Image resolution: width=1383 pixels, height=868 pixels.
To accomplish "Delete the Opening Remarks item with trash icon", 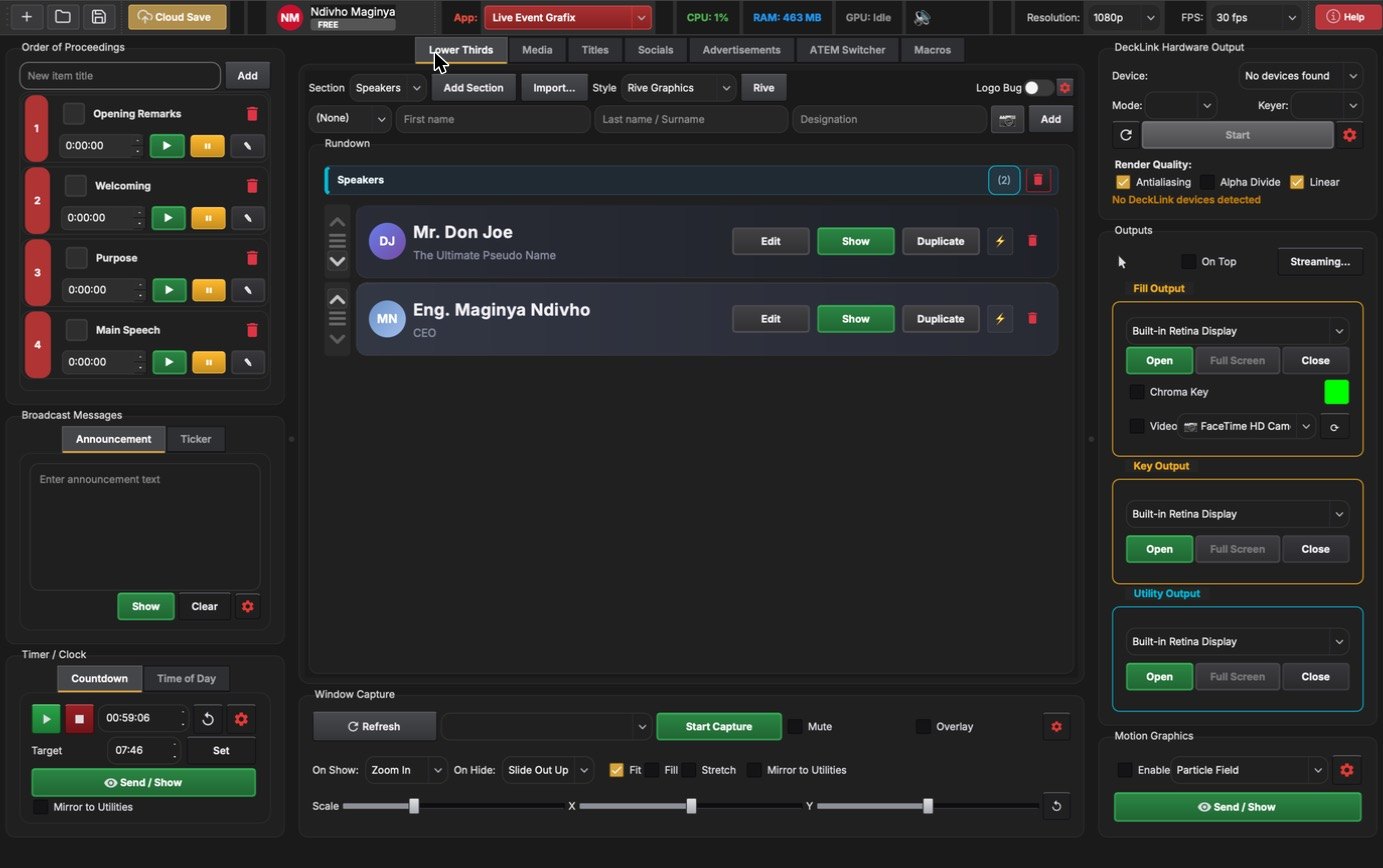I will pyautogui.click(x=252, y=114).
